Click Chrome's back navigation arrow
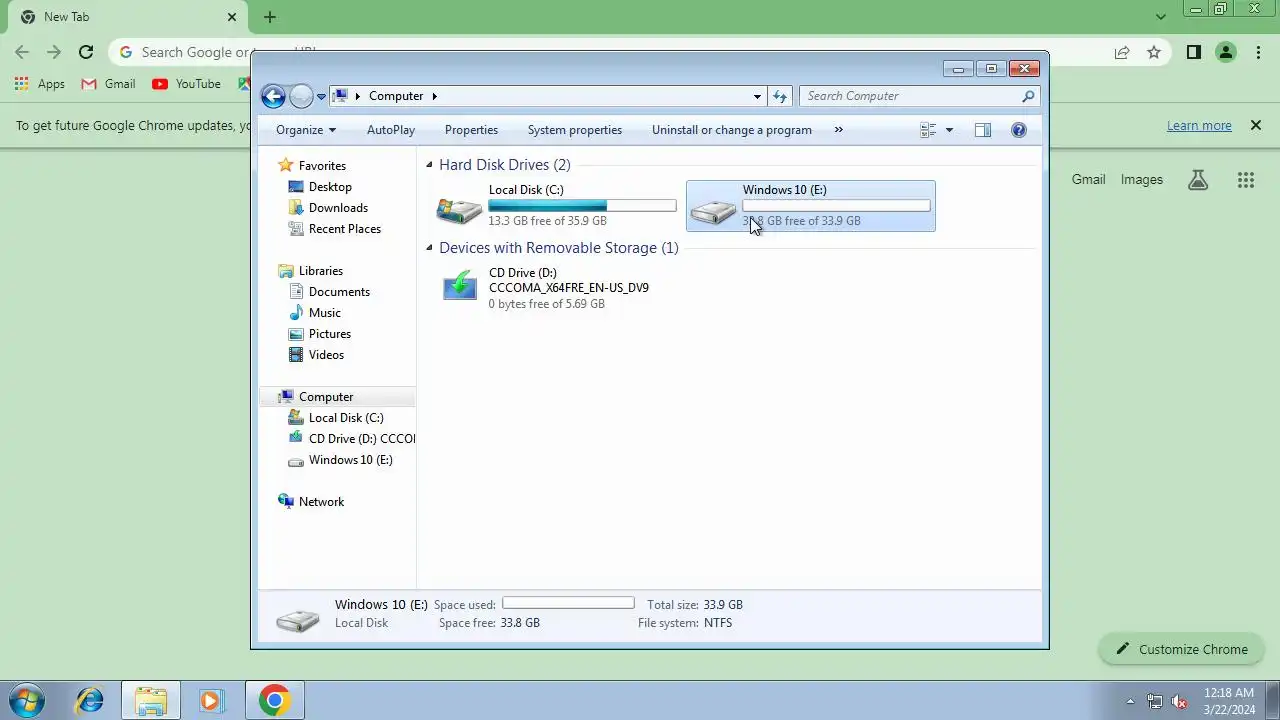The image size is (1280, 720). click(x=22, y=52)
